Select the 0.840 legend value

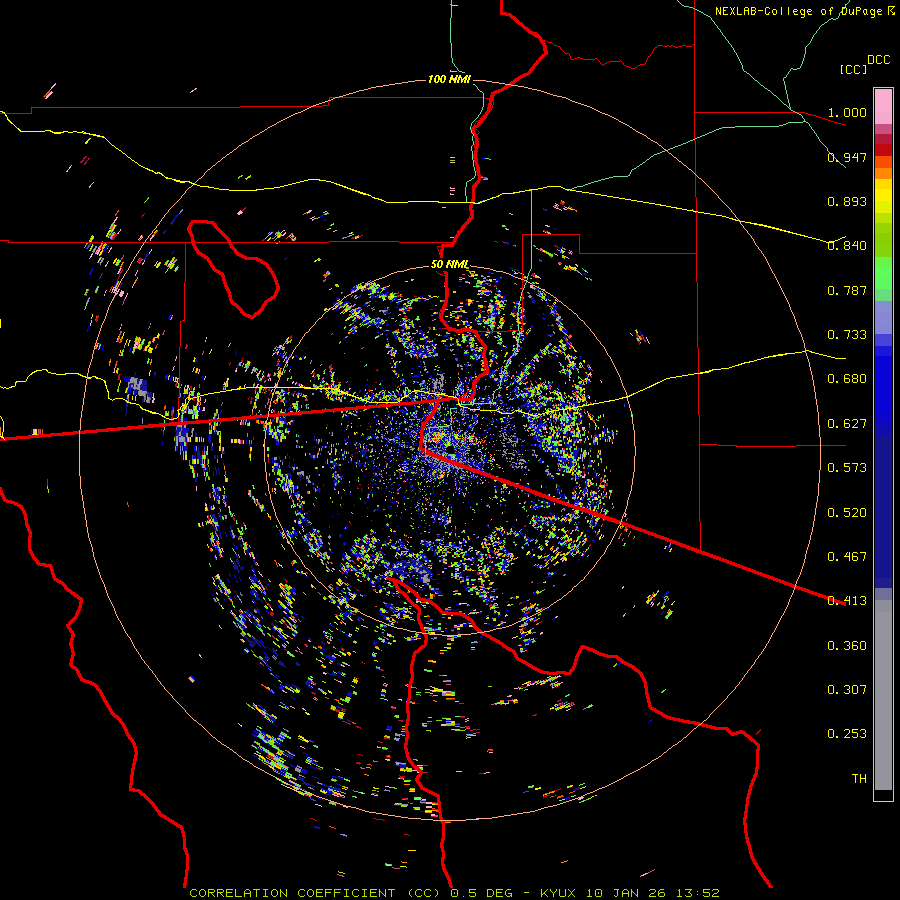847,246
